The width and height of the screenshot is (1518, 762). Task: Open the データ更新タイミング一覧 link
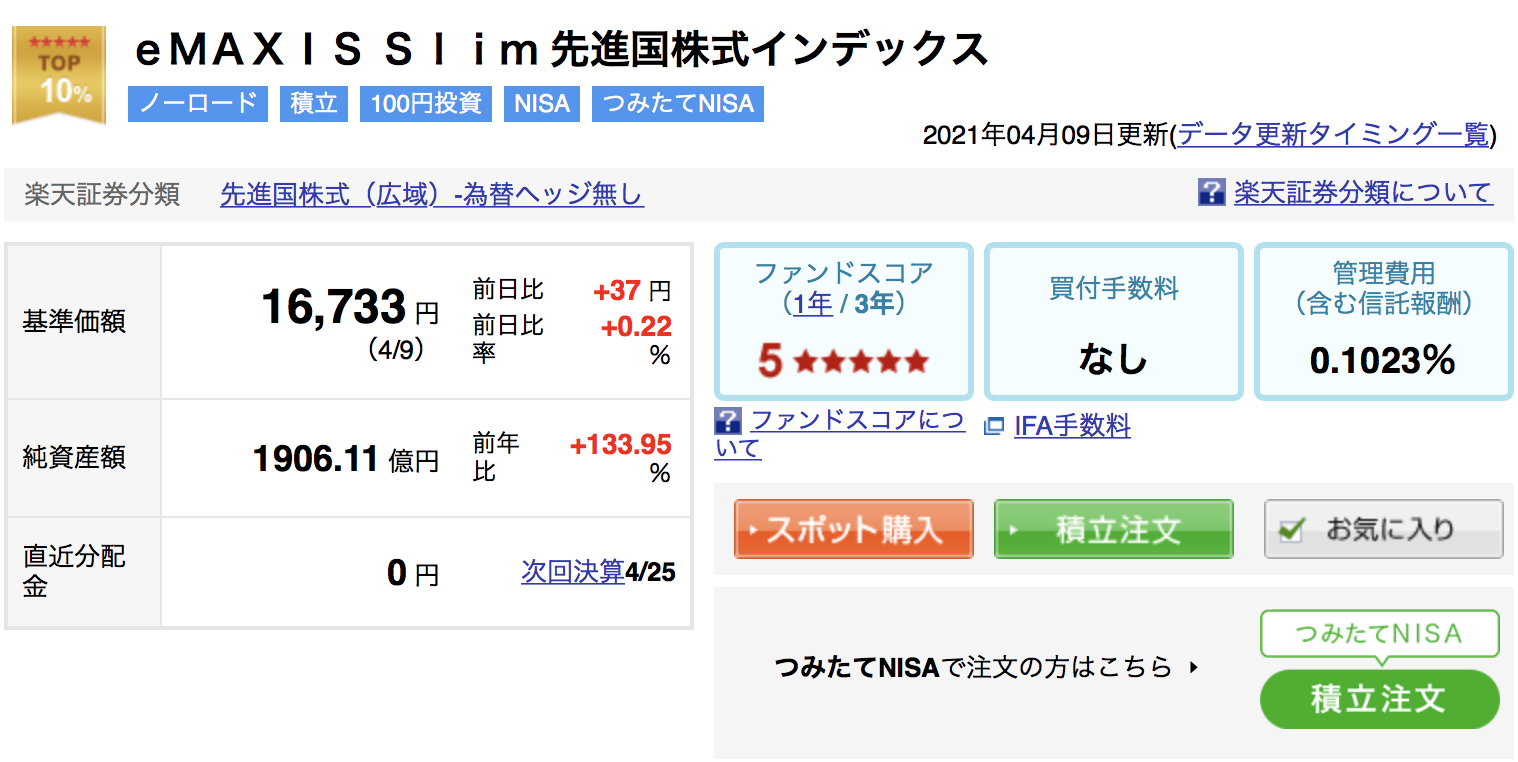coord(1334,135)
